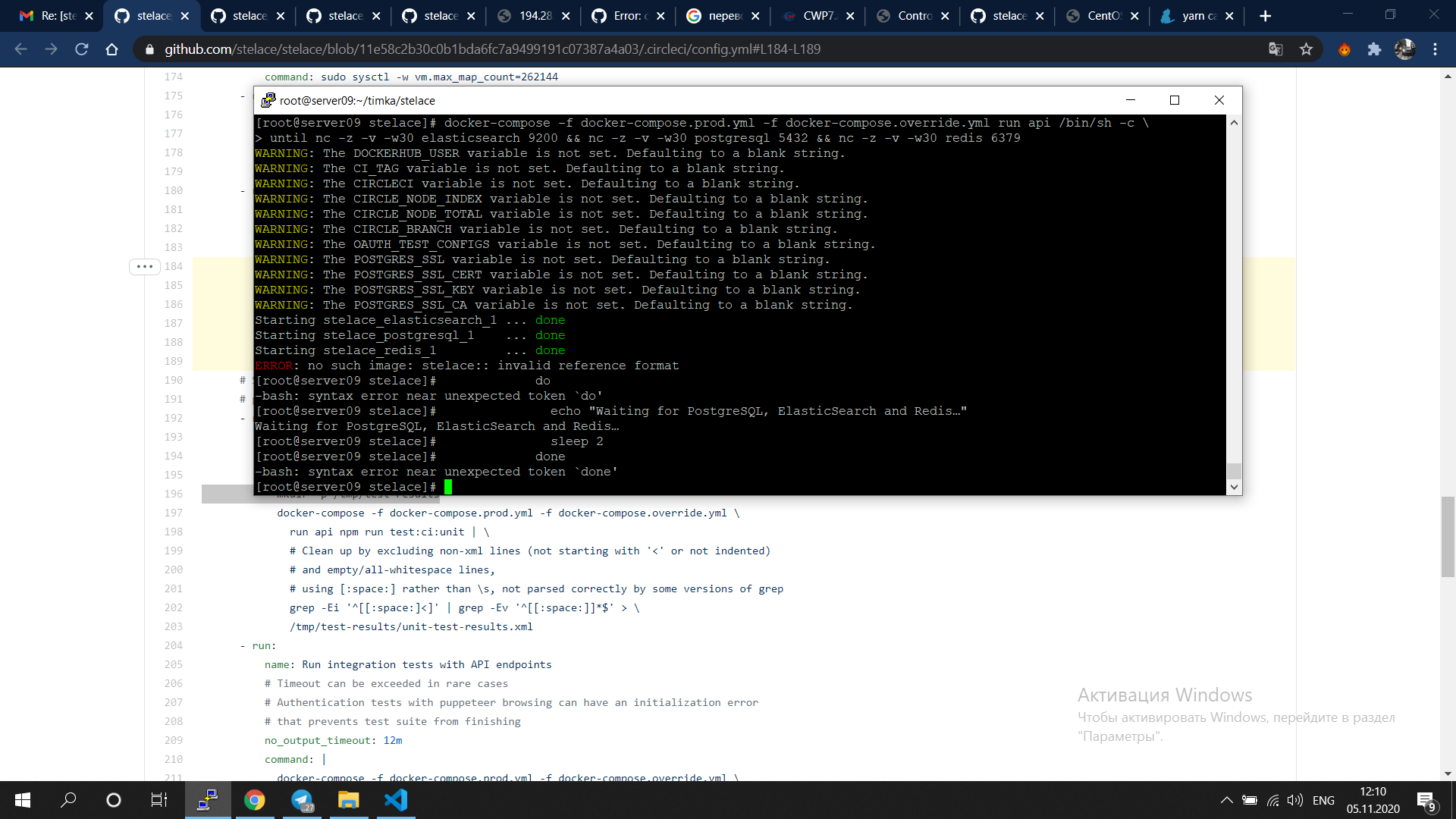Toggle the bookmark star for this page
The width and height of the screenshot is (1456, 819).
(x=1306, y=49)
